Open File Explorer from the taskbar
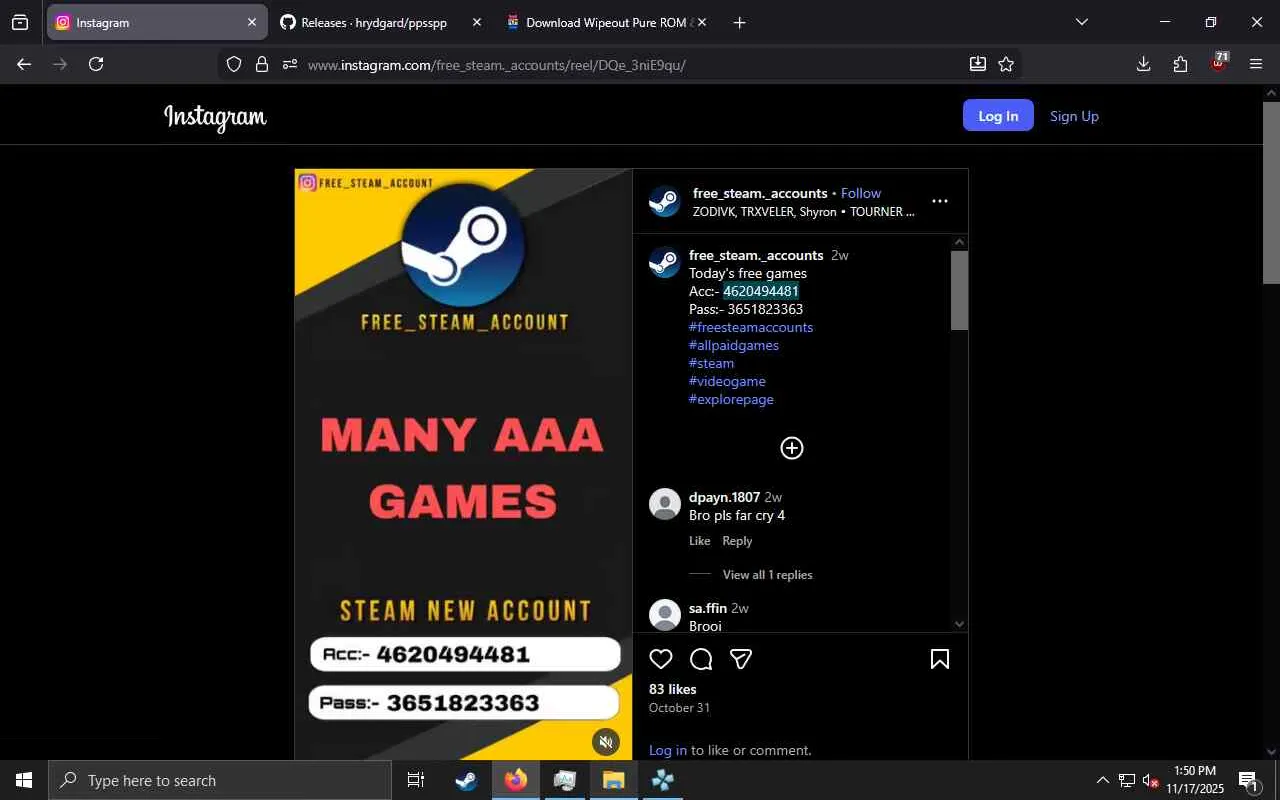The width and height of the screenshot is (1280, 800). tap(614, 780)
